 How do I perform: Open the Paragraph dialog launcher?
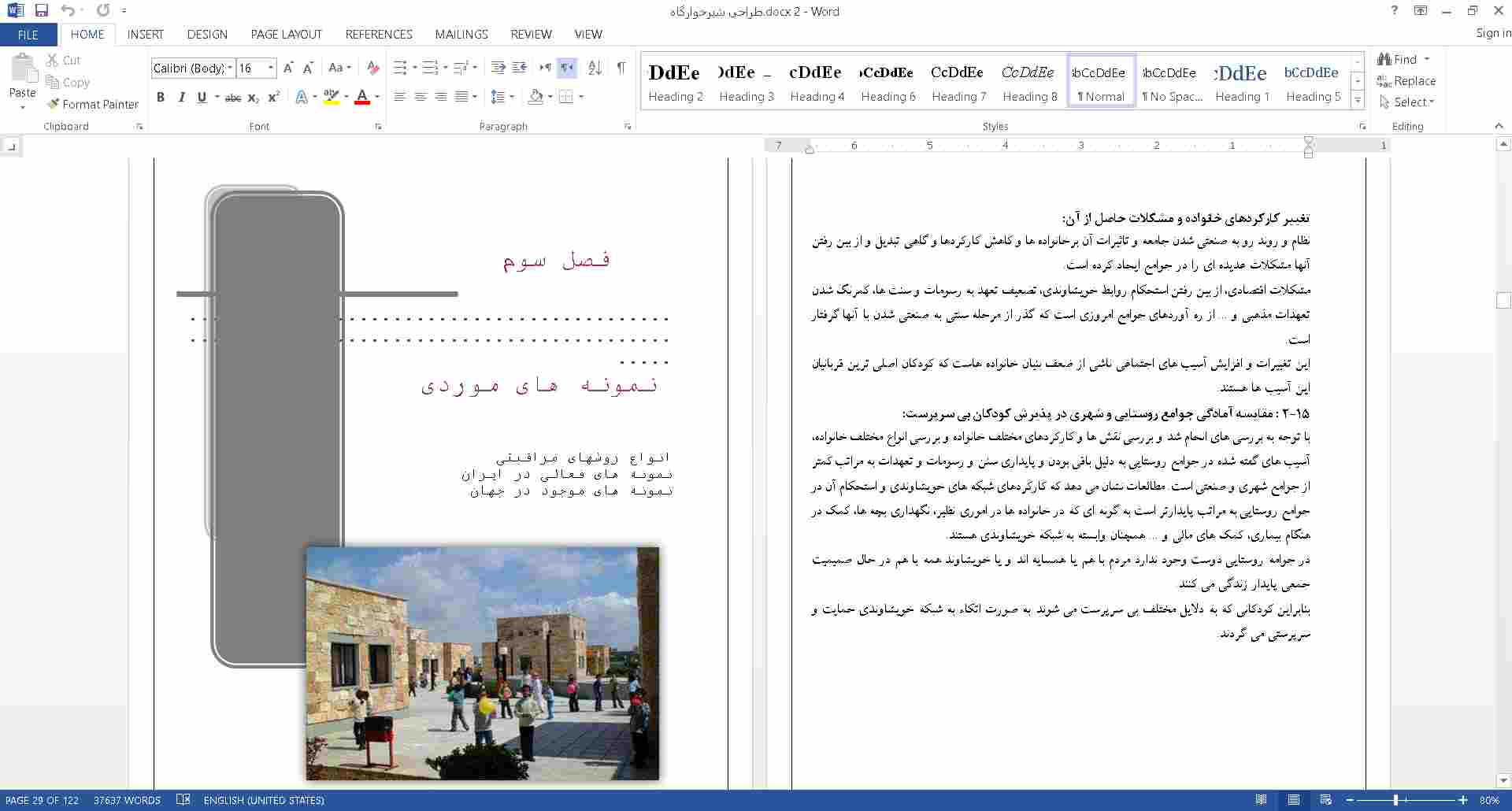coord(628,127)
